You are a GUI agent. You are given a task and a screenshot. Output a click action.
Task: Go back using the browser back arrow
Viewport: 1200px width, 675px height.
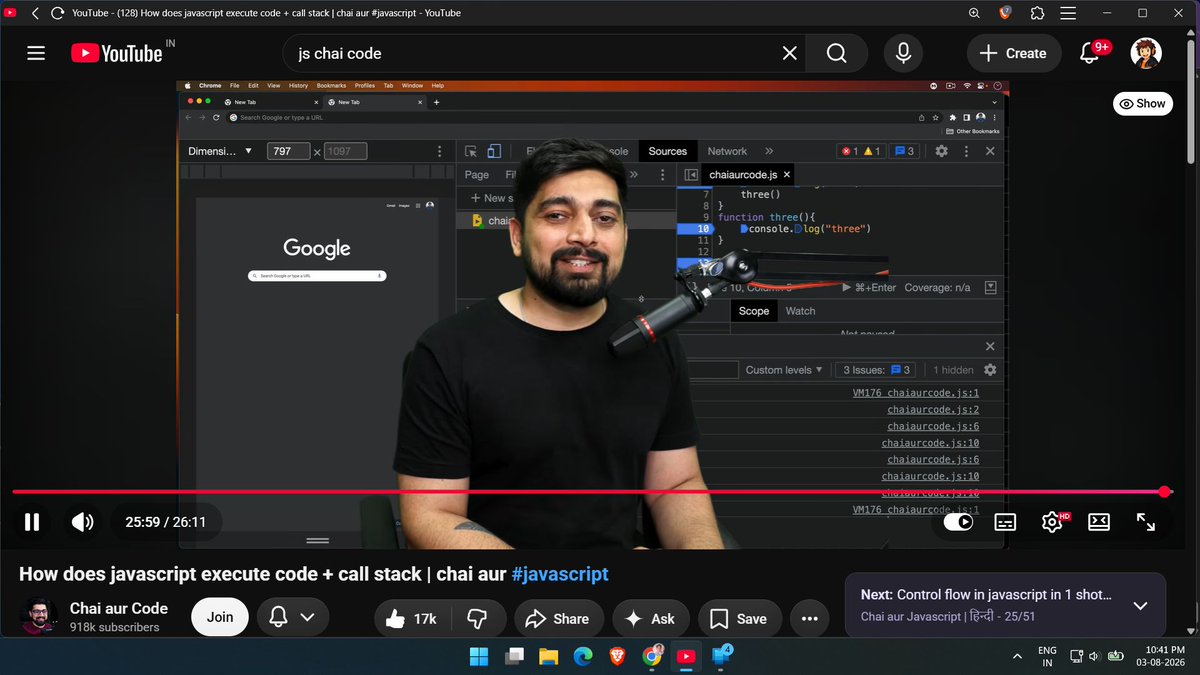(35, 13)
